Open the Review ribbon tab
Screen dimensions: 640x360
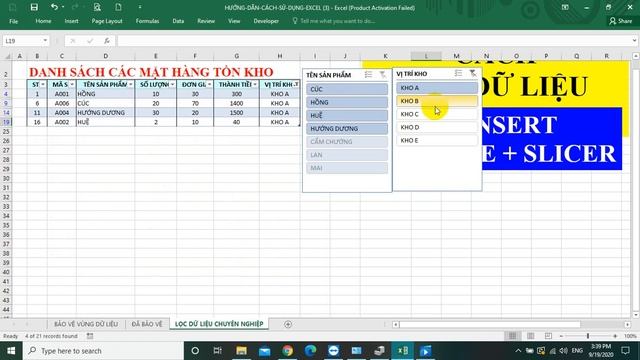tap(206, 21)
